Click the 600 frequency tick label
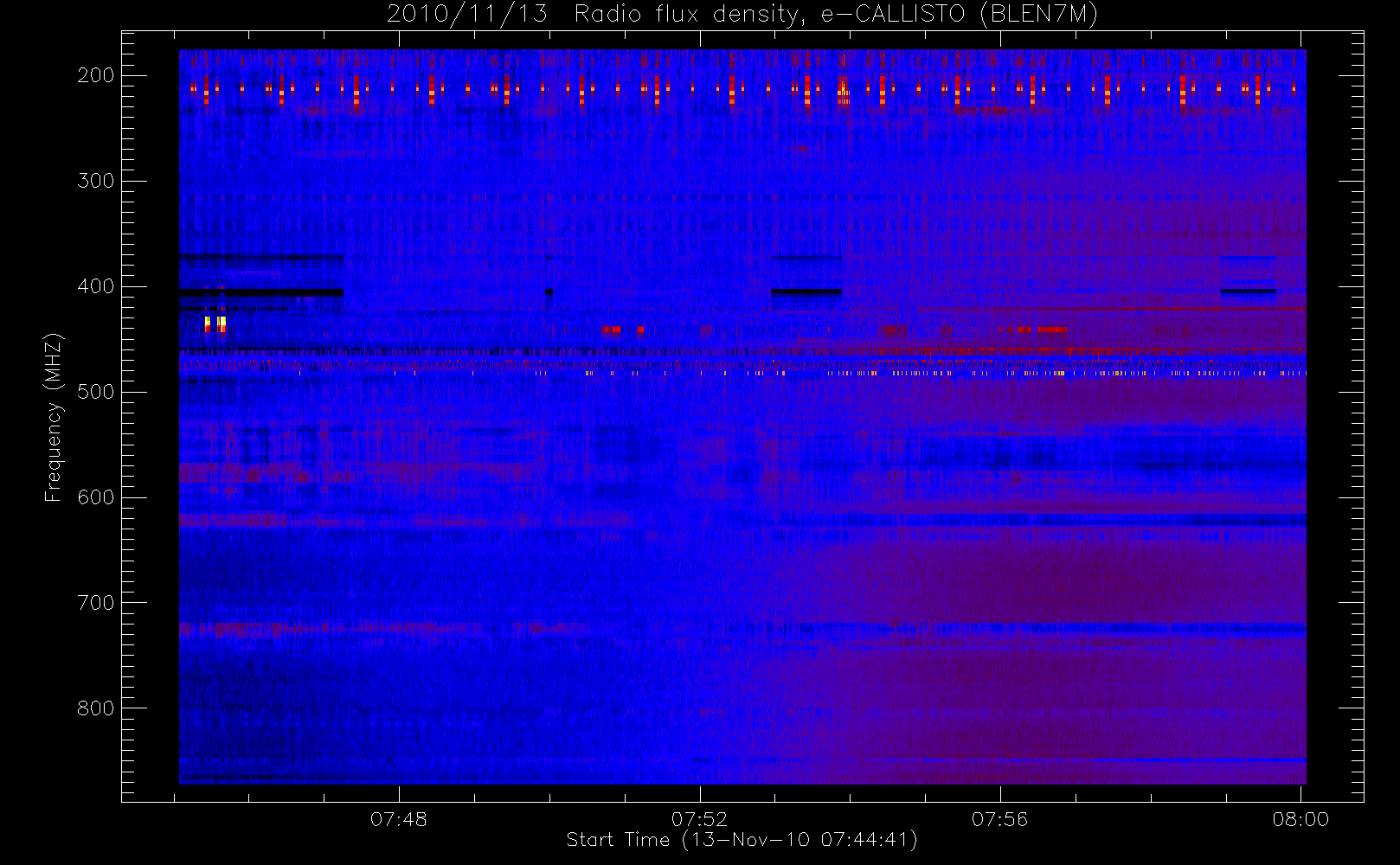1400x865 pixels. point(96,497)
